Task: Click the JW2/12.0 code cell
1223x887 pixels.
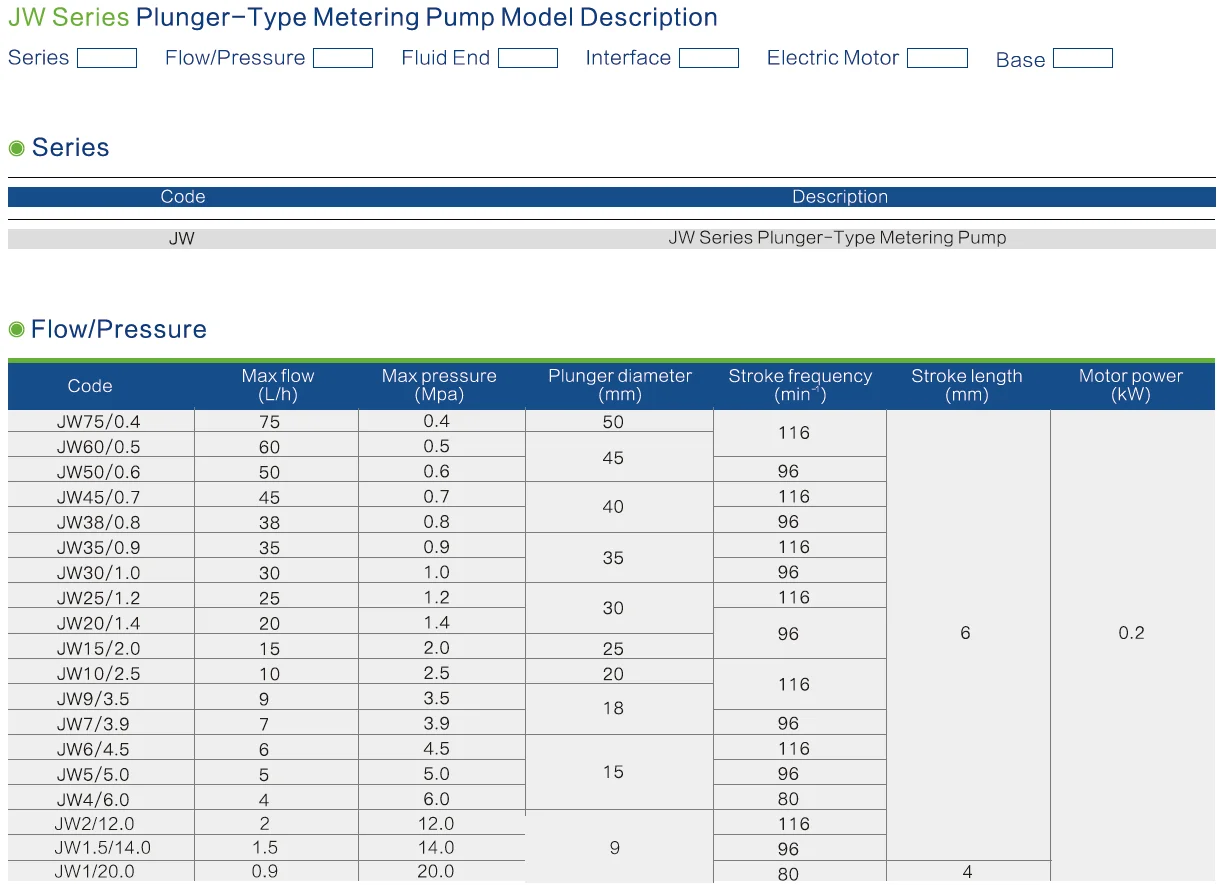Action: click(x=94, y=823)
